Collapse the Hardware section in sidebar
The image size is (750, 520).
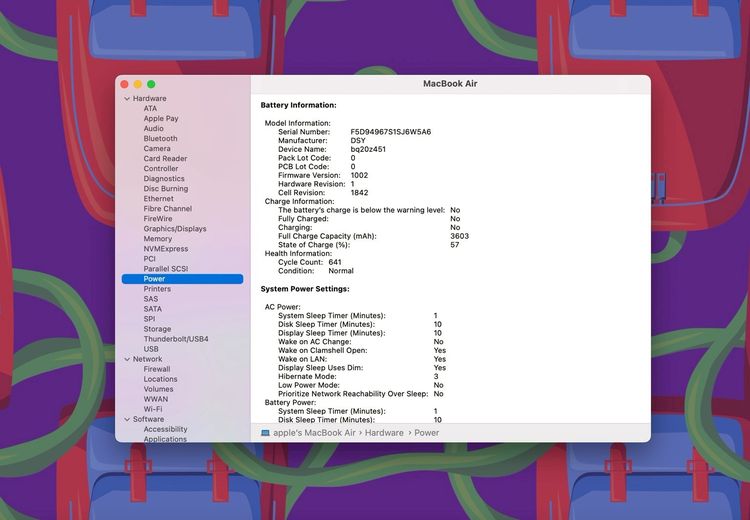click(x=127, y=99)
